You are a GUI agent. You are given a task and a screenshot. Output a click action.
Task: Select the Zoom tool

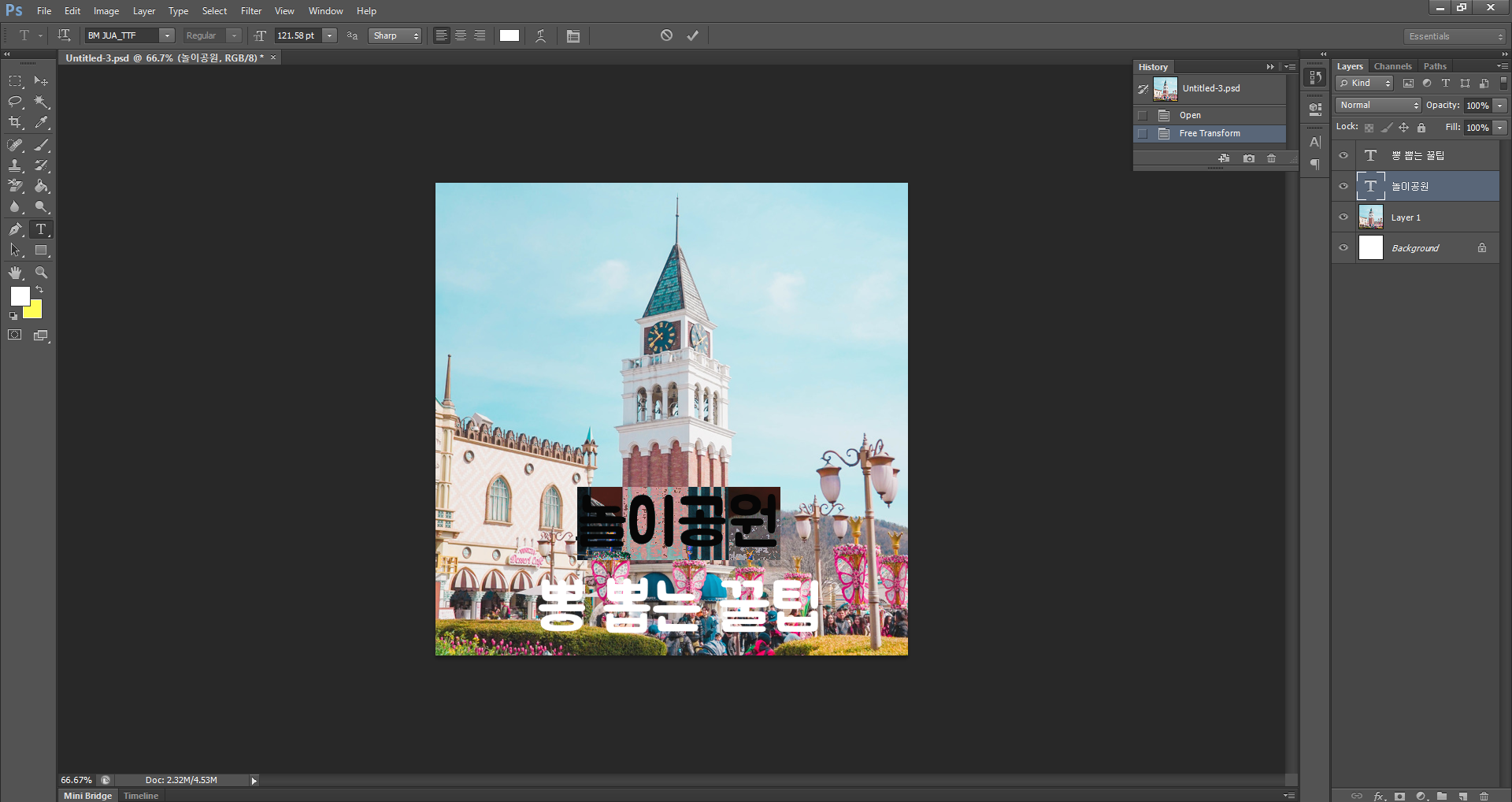pos(41,273)
